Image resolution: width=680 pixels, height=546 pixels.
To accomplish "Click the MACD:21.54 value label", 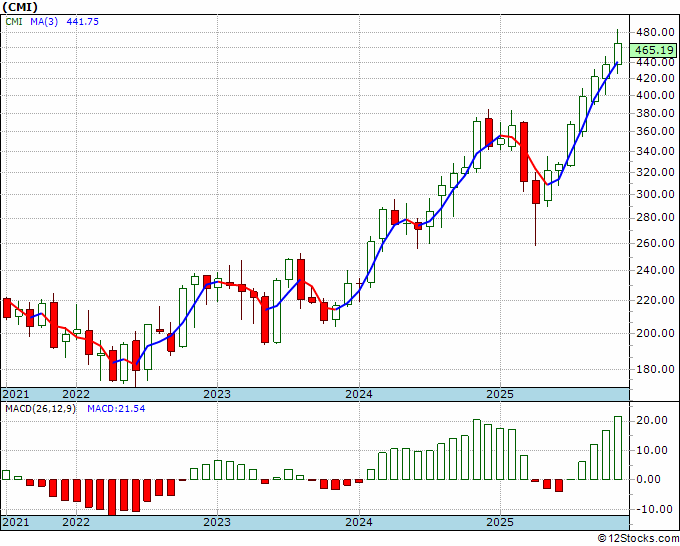I will [x=116, y=409].
